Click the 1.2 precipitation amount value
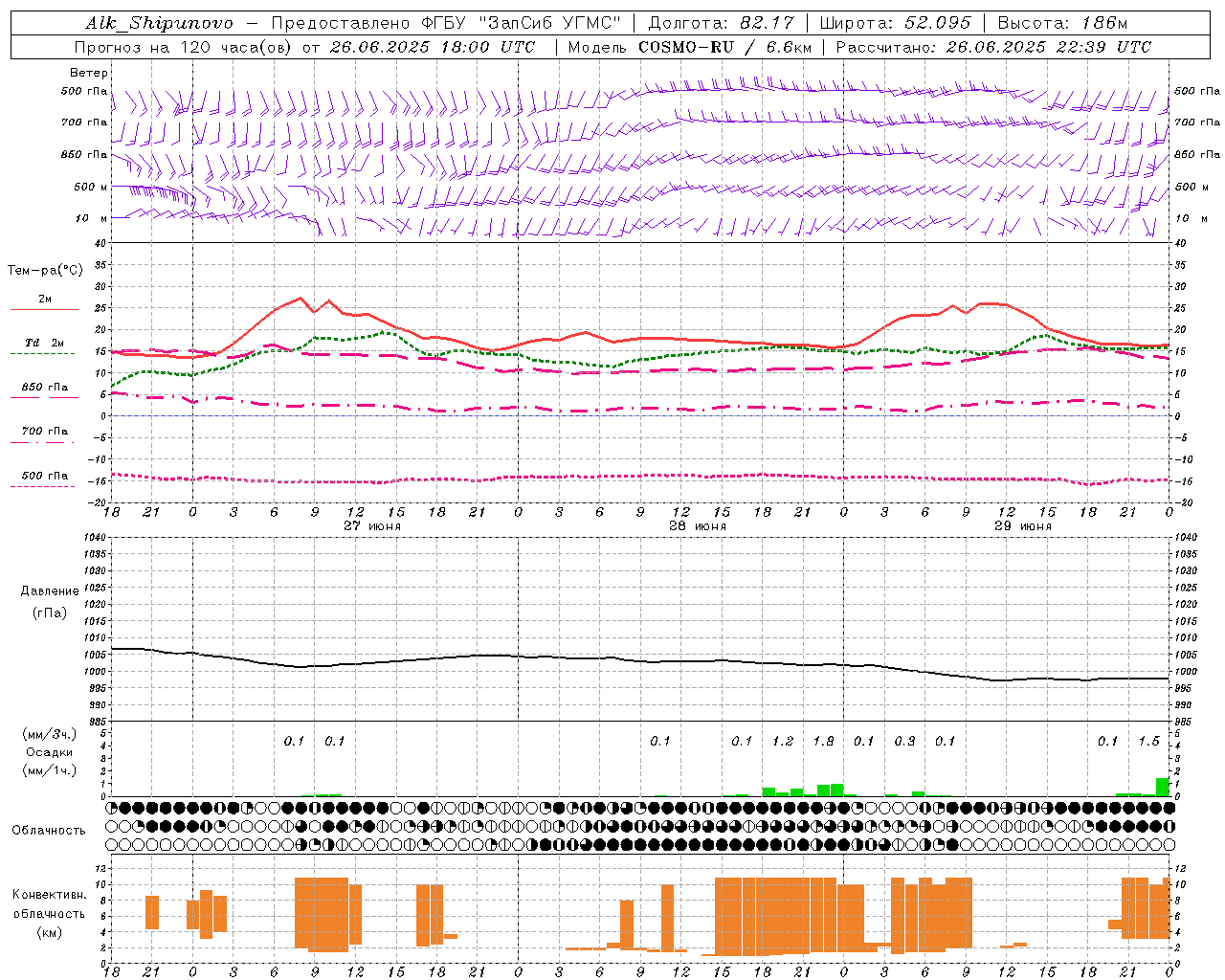1225x980 pixels. tap(783, 742)
